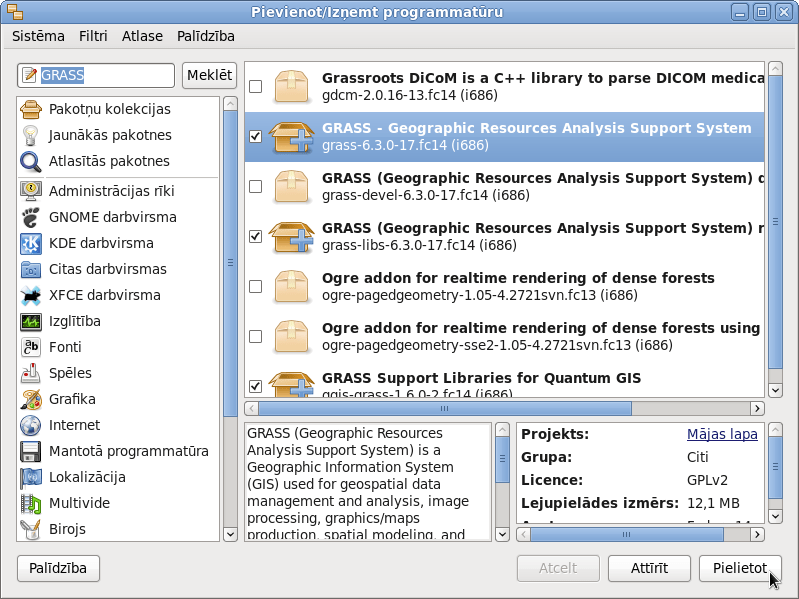This screenshot has height=599, width=799.
Task: Open the Filtri menu
Action: (x=93, y=36)
